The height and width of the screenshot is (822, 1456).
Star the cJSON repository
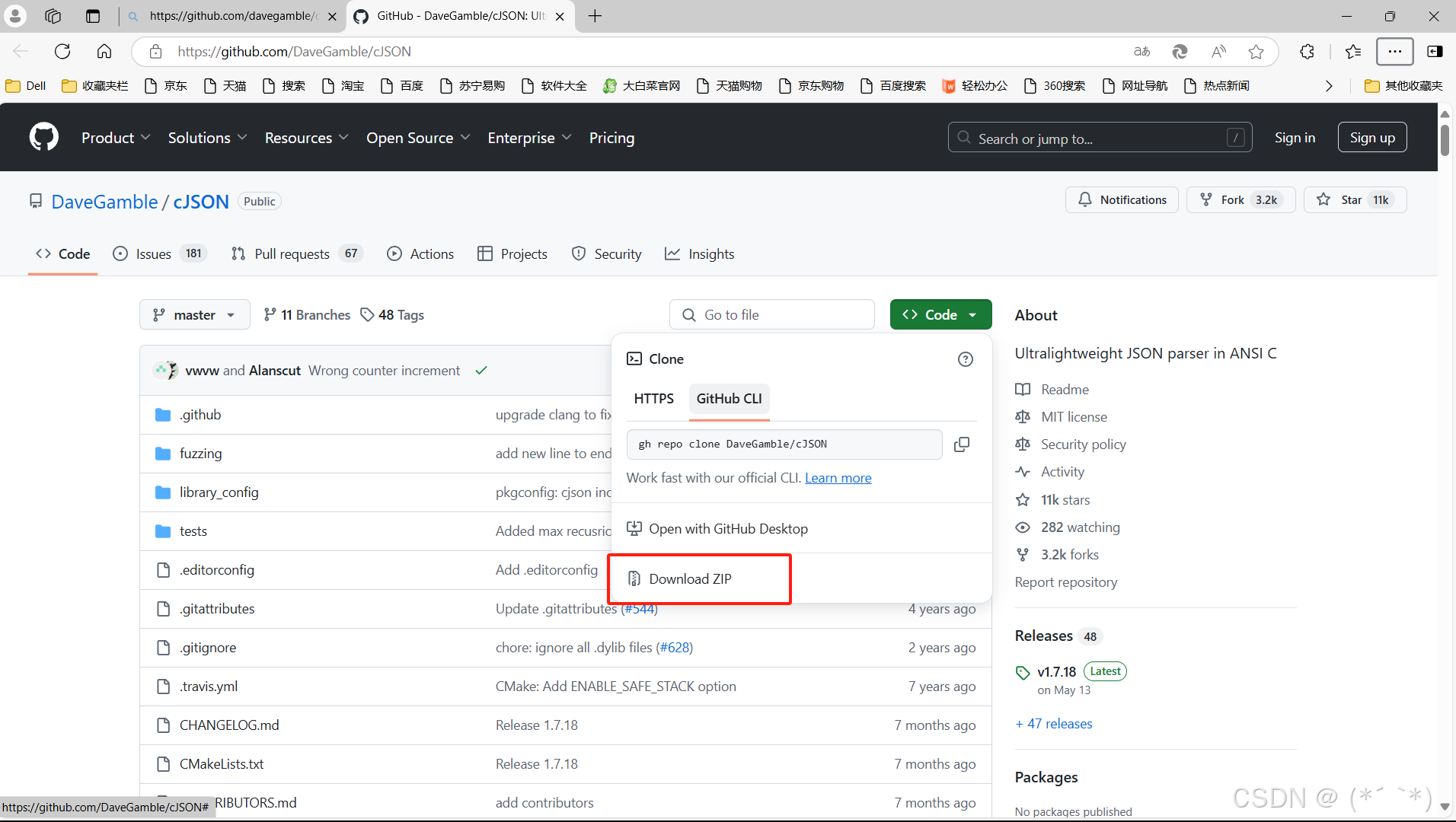pos(1355,200)
